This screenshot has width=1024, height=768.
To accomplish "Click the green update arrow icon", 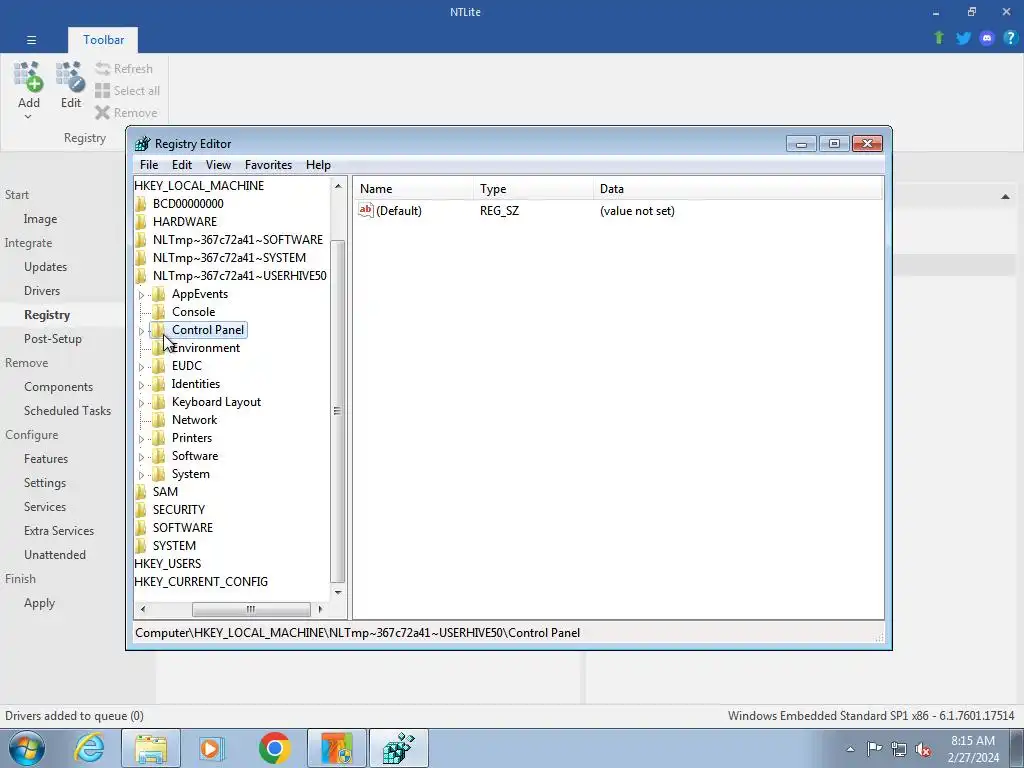I will tap(939, 38).
